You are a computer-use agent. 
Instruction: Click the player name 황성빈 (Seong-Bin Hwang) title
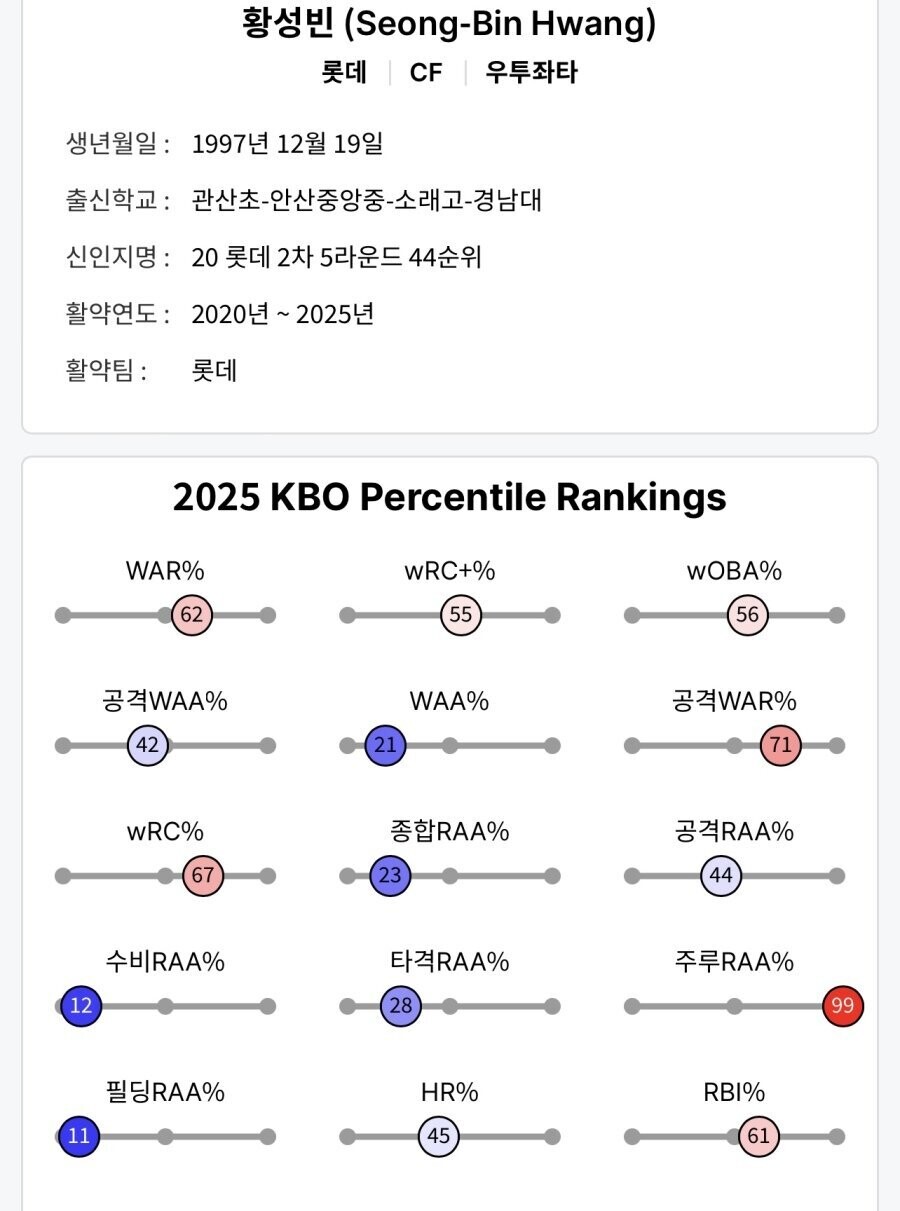tap(449, 22)
